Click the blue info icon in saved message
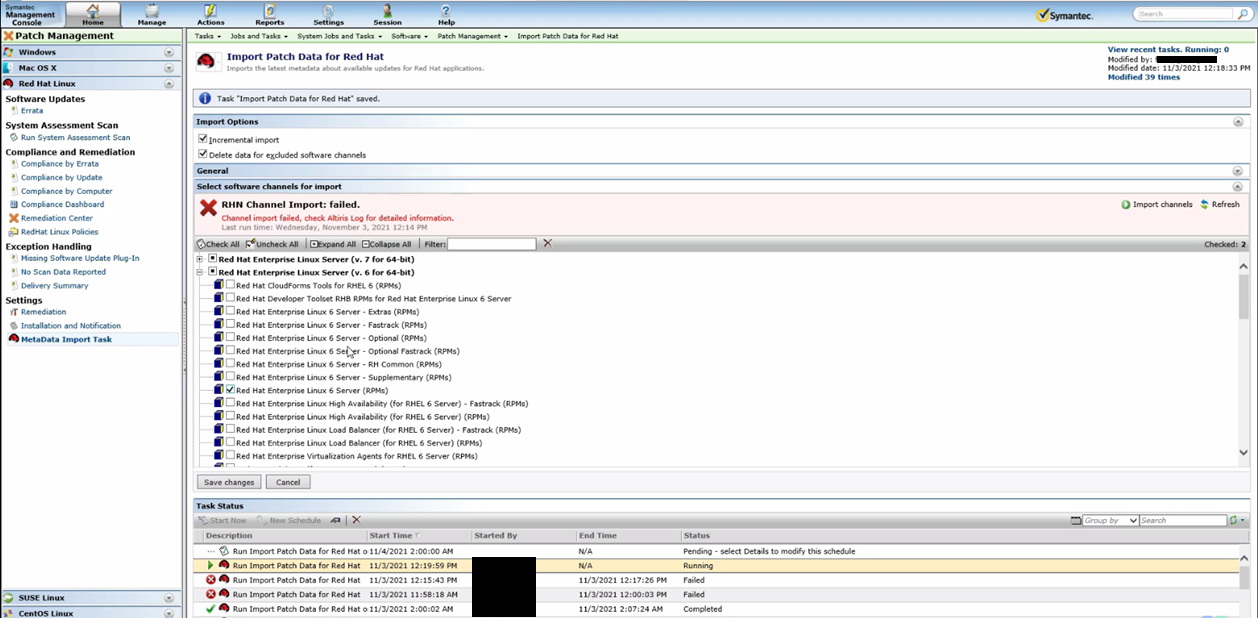1258x618 pixels. 205,98
